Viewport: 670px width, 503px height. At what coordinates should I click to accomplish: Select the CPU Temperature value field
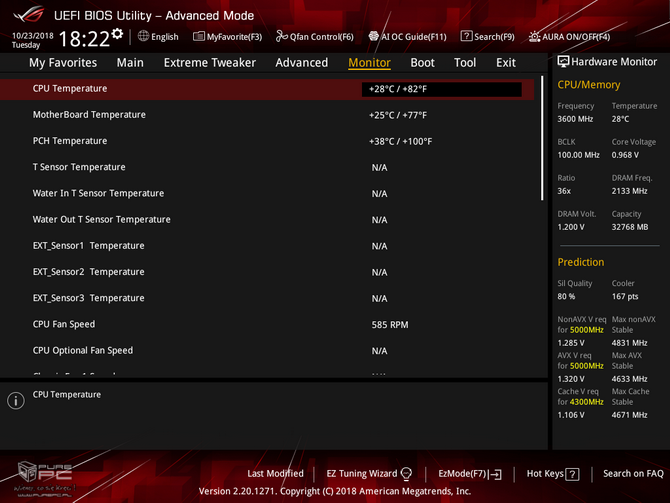pyautogui.click(x=441, y=89)
